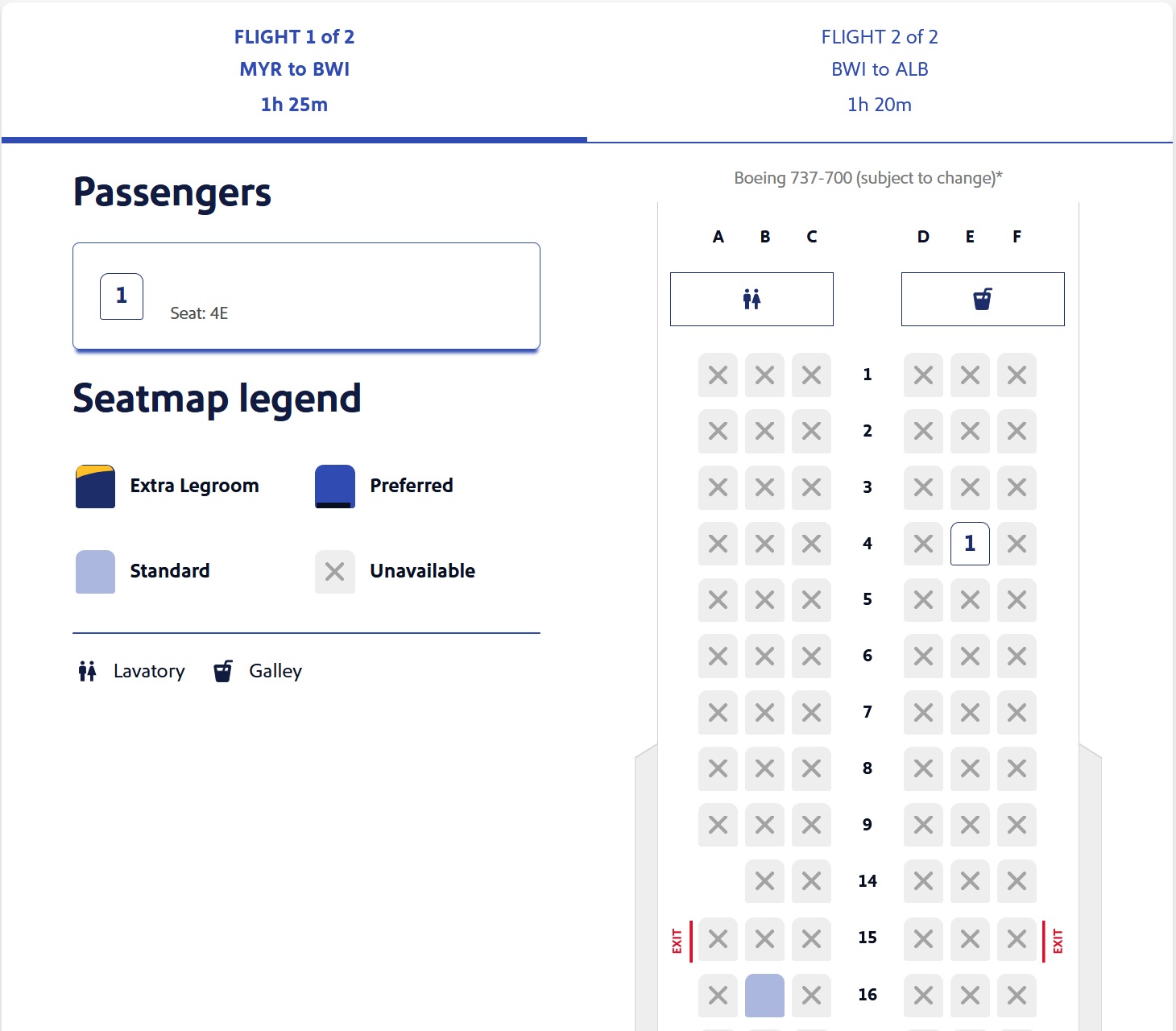Open Flight 1 of 2 MYR to BWI tab
1176x1031 pixels.
coord(294,71)
